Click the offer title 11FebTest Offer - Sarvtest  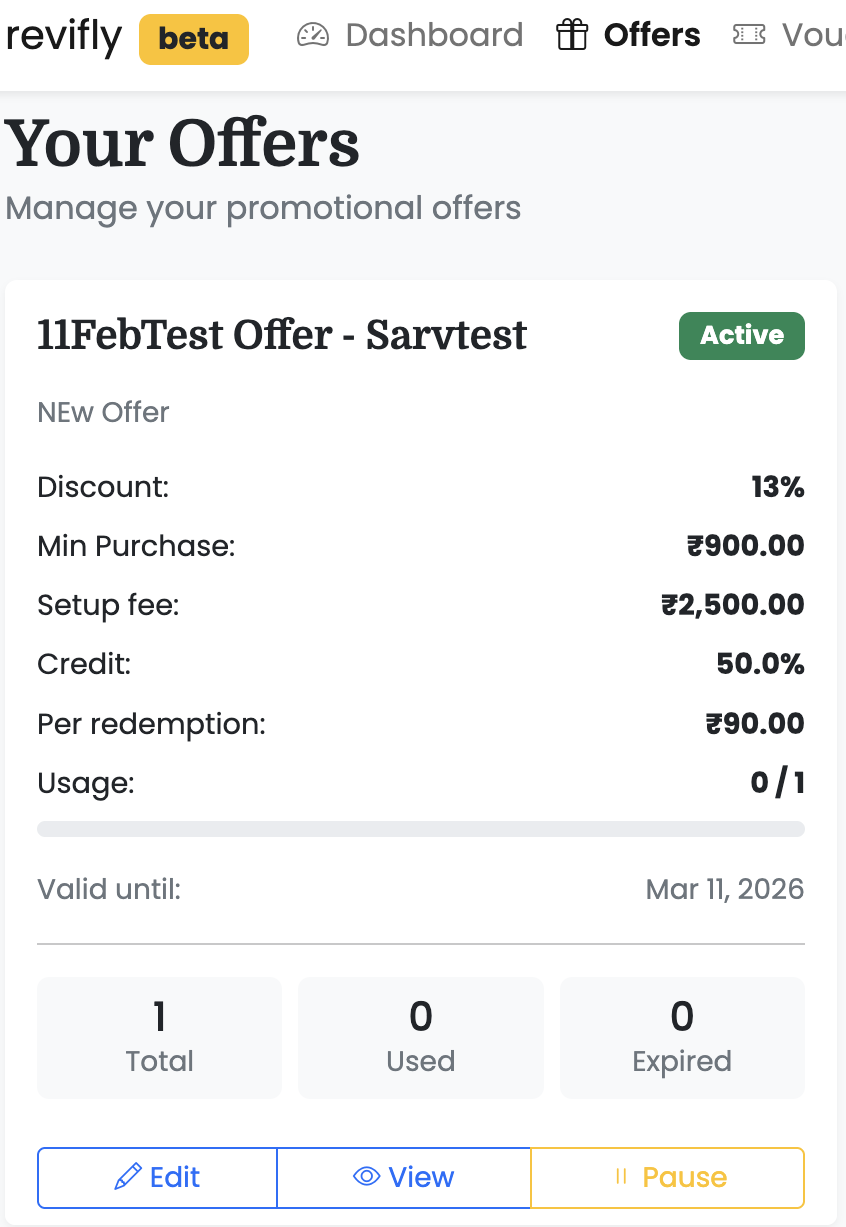281,336
